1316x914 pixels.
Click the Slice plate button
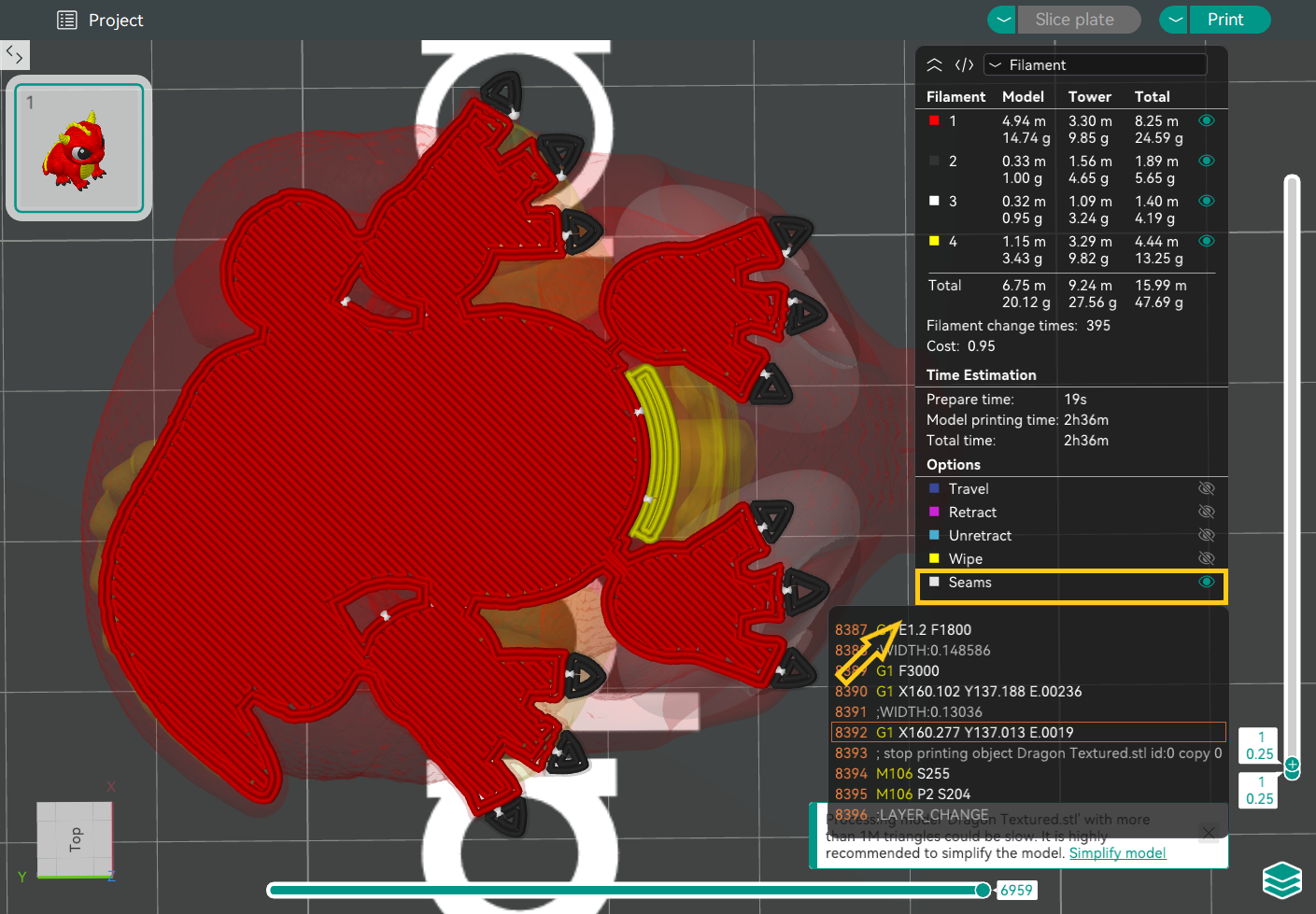point(1079,20)
